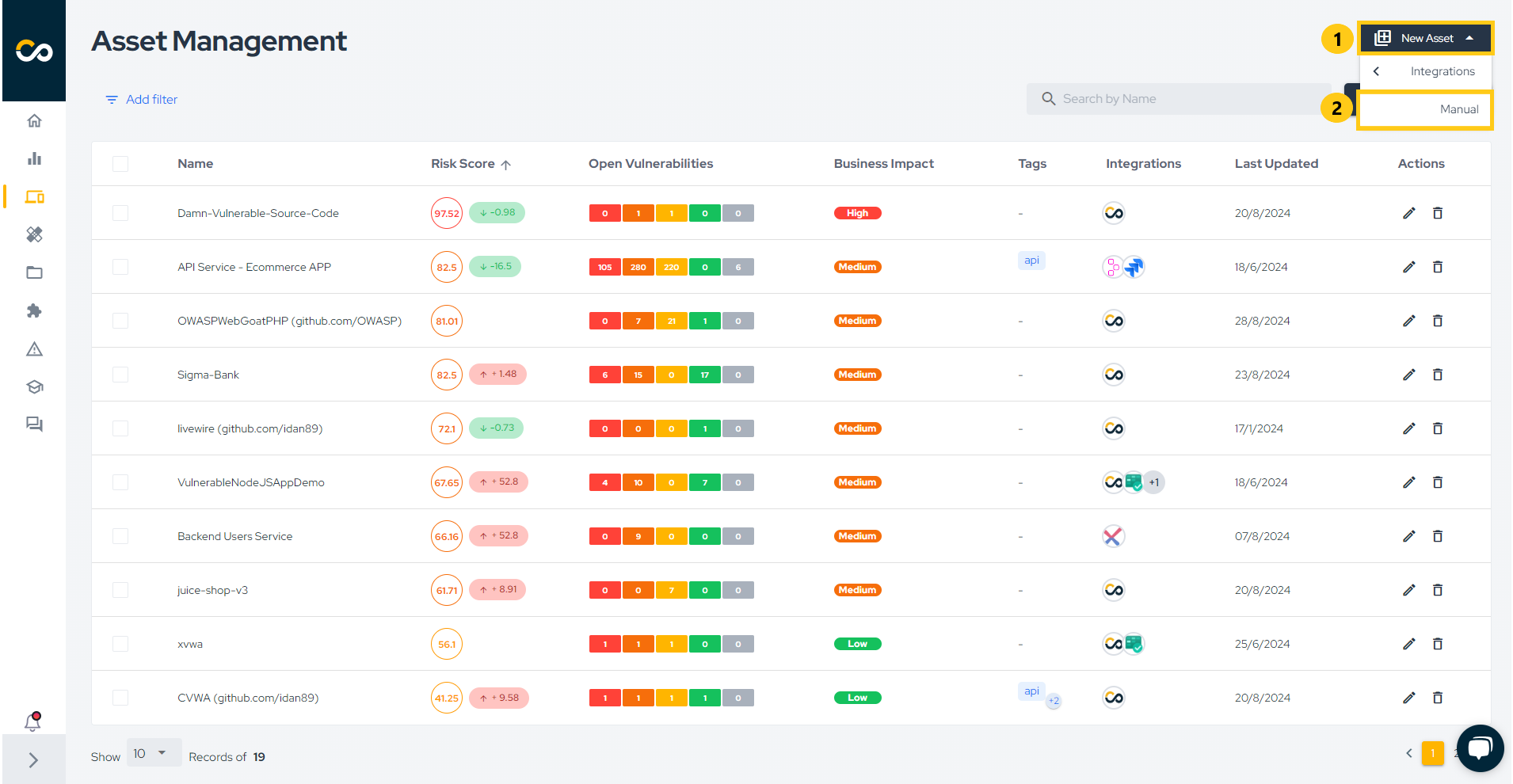Check the OWASPWebGoatPHP row checkbox
Image resolution: width=1513 pixels, height=784 pixels.
point(120,321)
